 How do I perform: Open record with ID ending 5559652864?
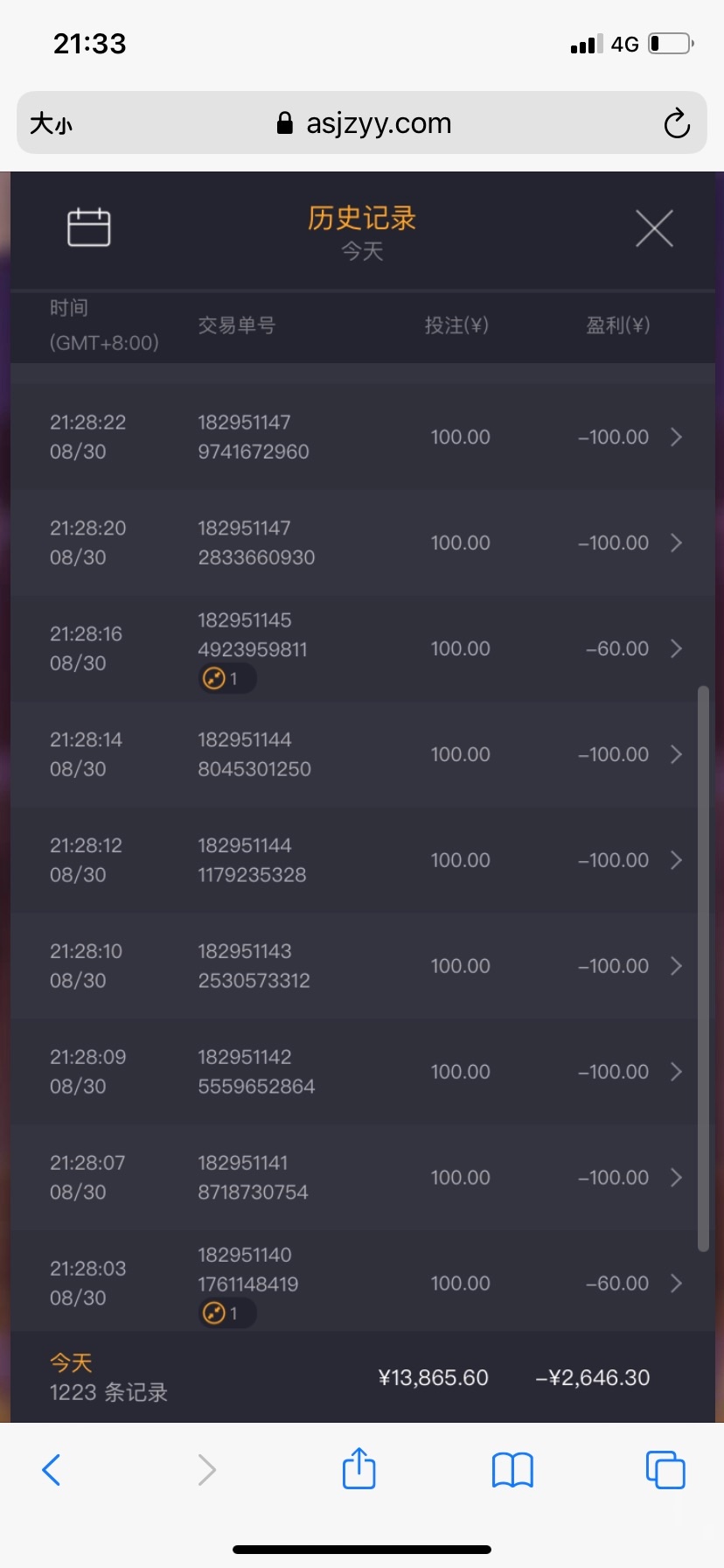(x=256, y=1072)
